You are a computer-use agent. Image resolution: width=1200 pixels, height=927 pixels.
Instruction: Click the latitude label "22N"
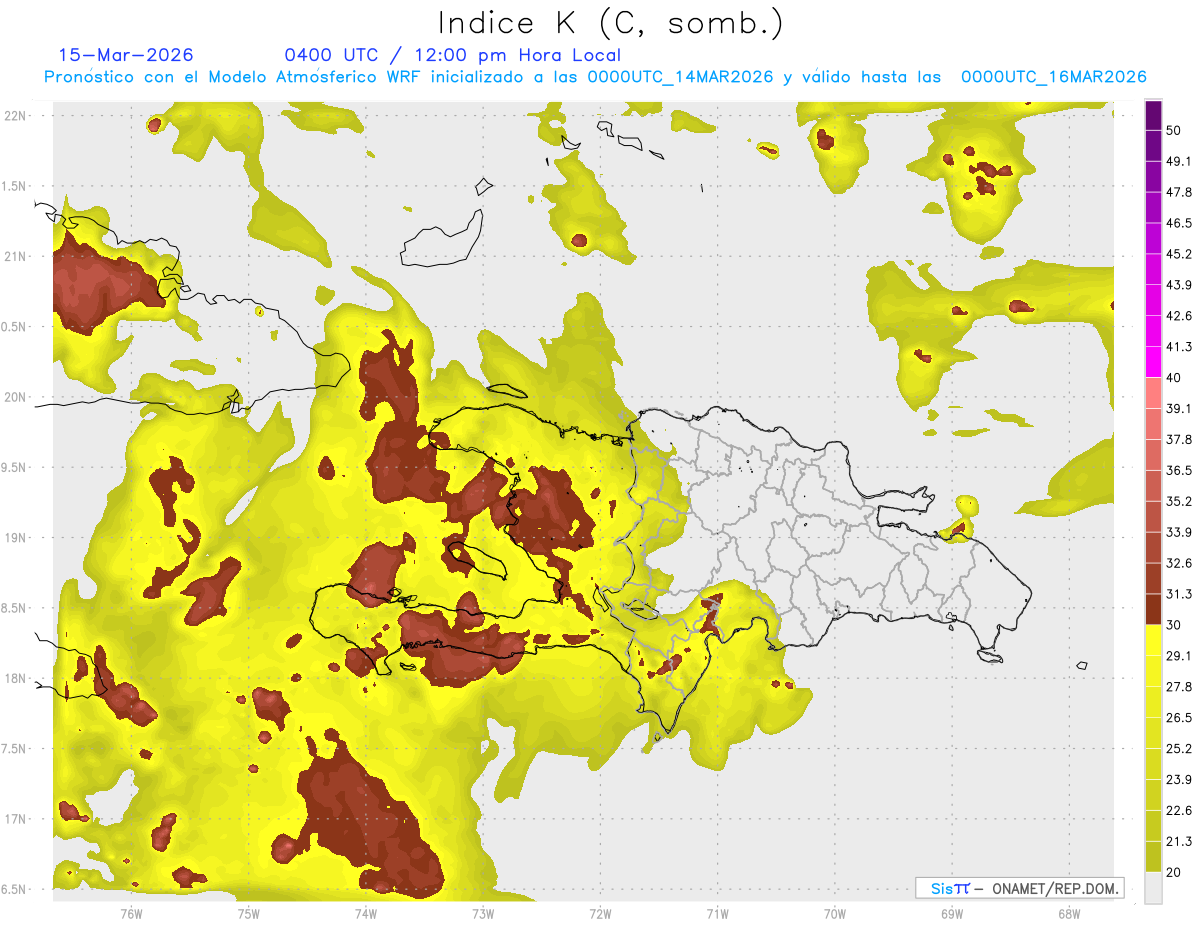[x=15, y=115]
